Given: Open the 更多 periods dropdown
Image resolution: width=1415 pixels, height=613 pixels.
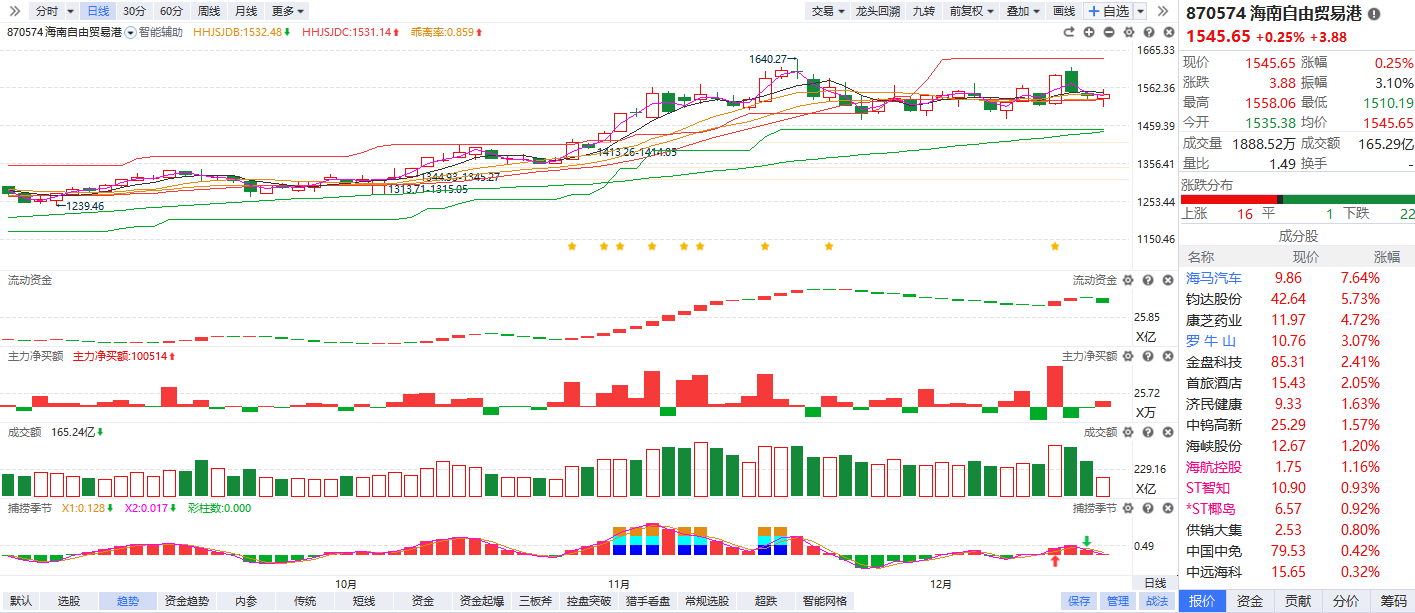Looking at the screenshot, I should pos(288,11).
